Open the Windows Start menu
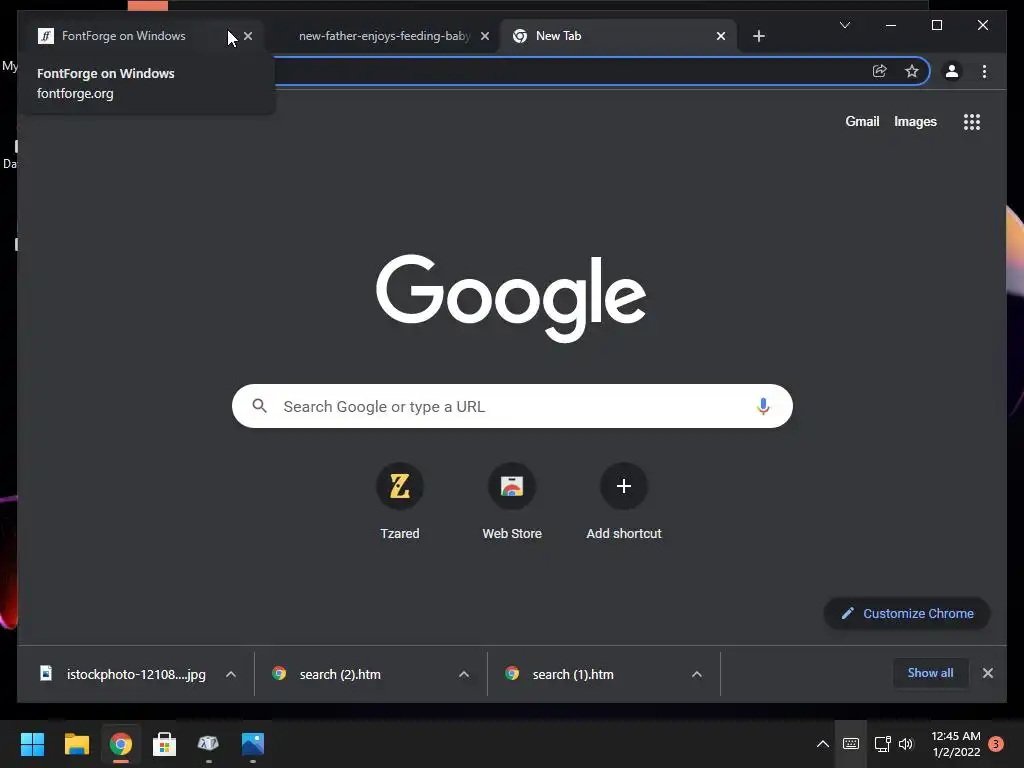 32,744
